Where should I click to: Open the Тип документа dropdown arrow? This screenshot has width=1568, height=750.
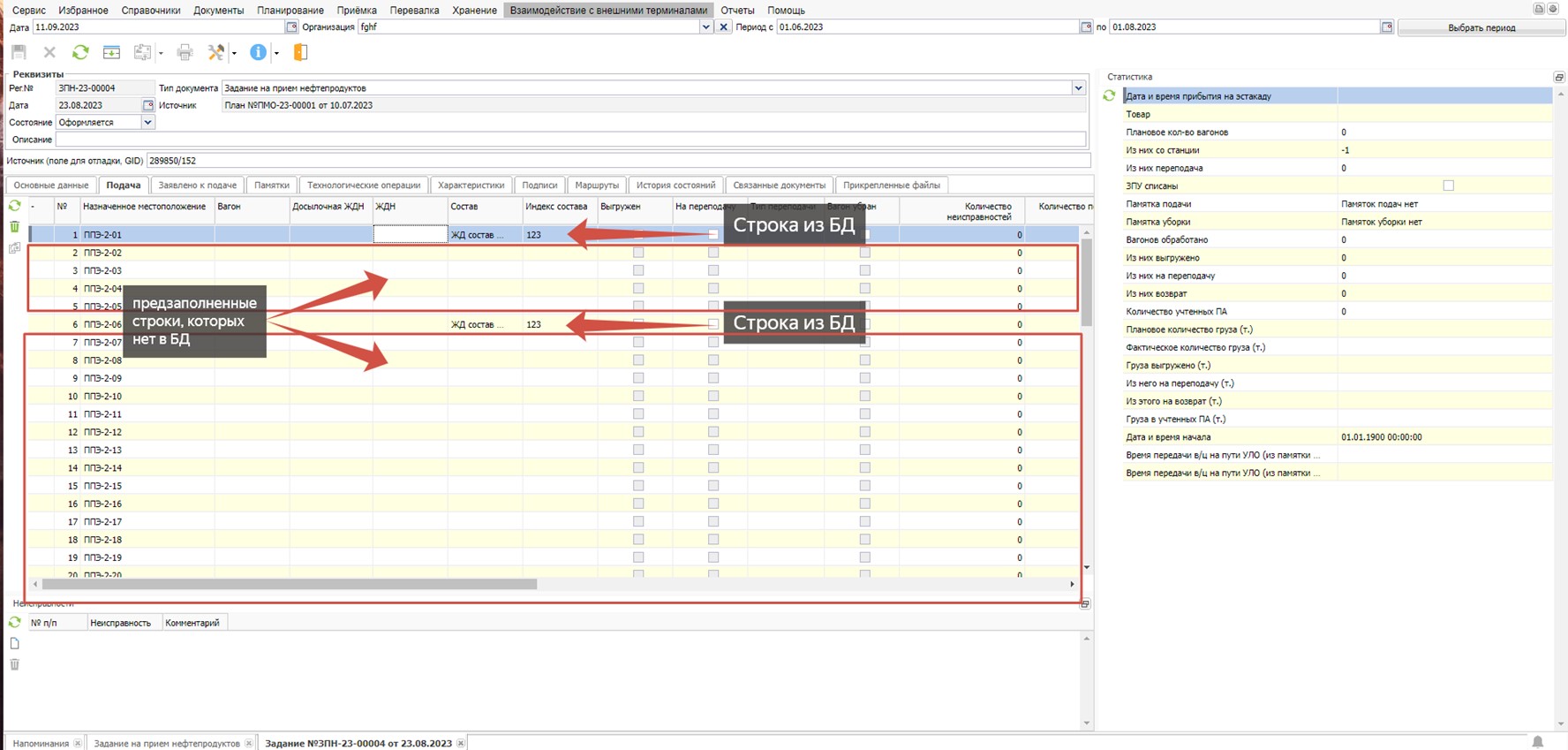click(x=1078, y=88)
